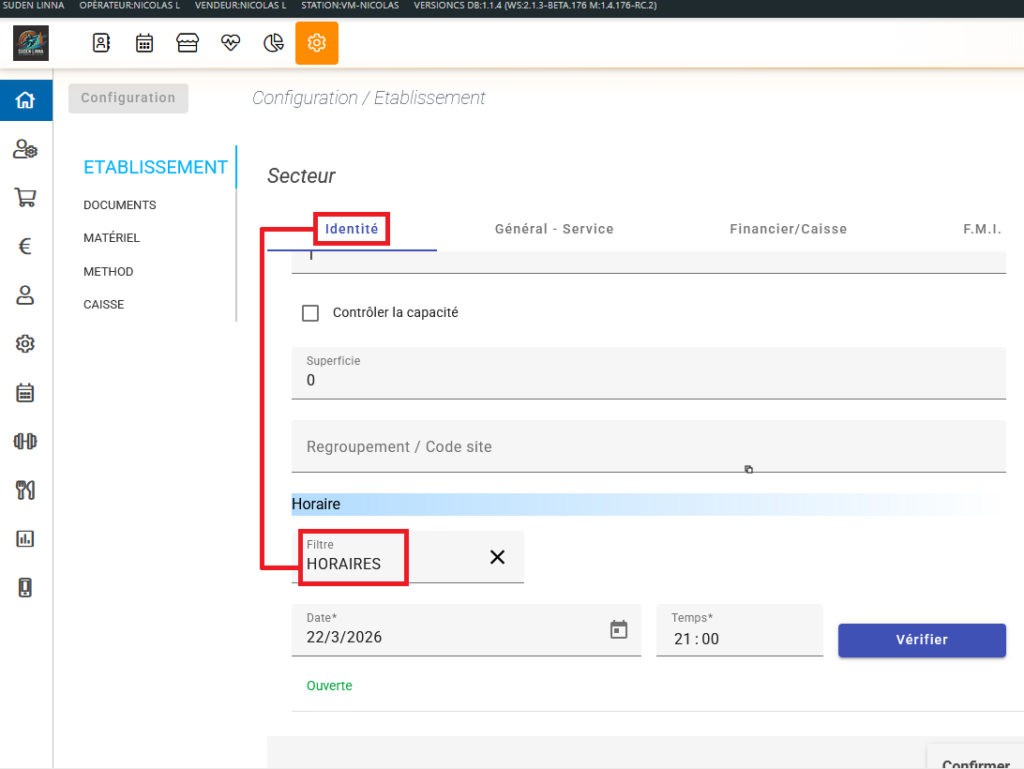
Task: Select DOCUMENTS in the configuration menu
Action: [x=120, y=205]
